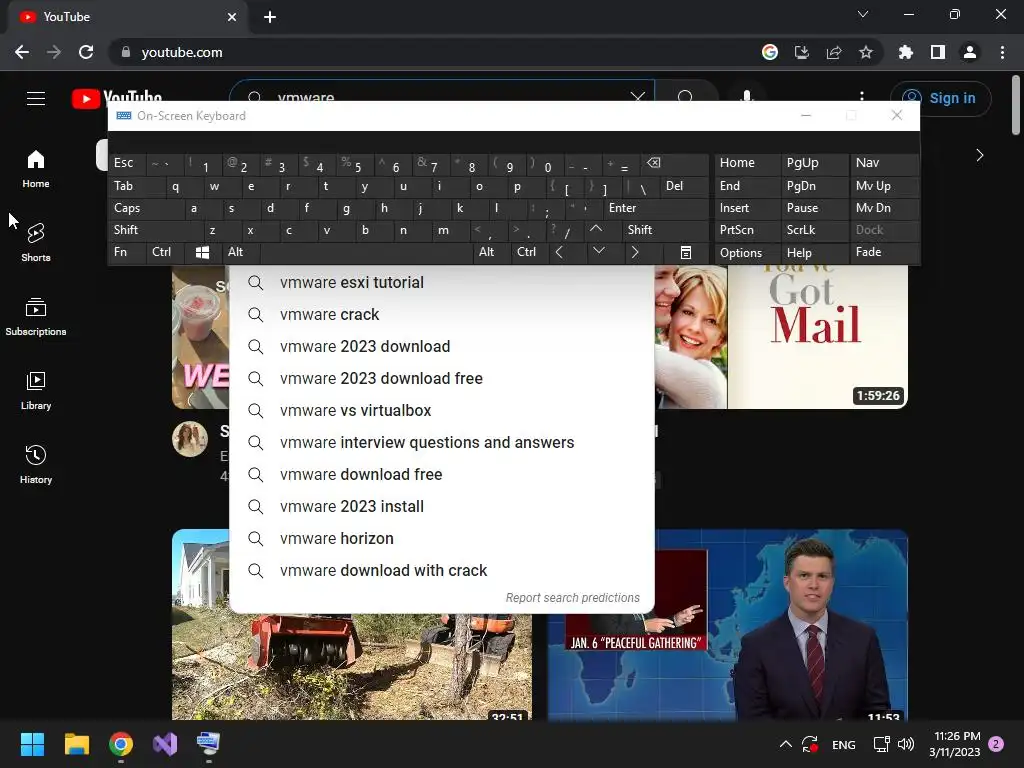Toggle left Shift key on On-Screen Keyboard
Image resolution: width=1024 pixels, height=768 pixels.
(155, 230)
